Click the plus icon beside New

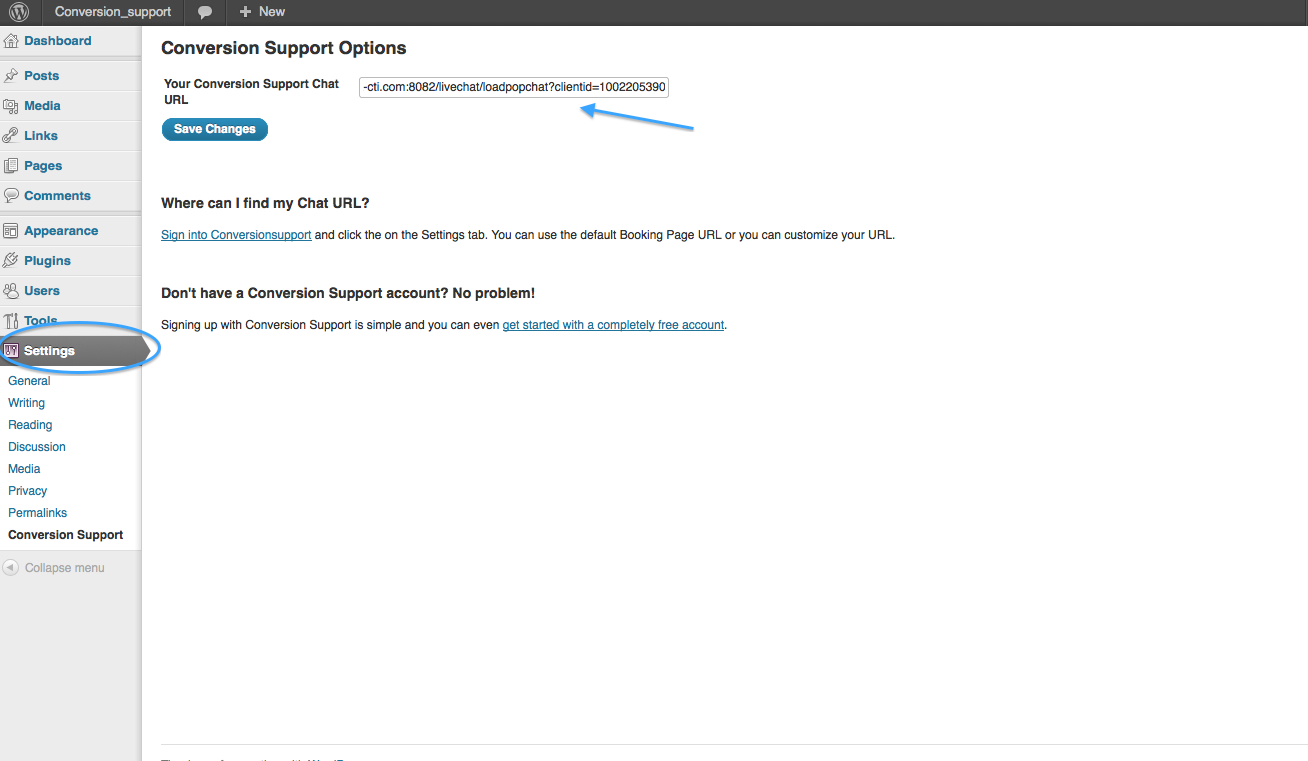point(245,12)
